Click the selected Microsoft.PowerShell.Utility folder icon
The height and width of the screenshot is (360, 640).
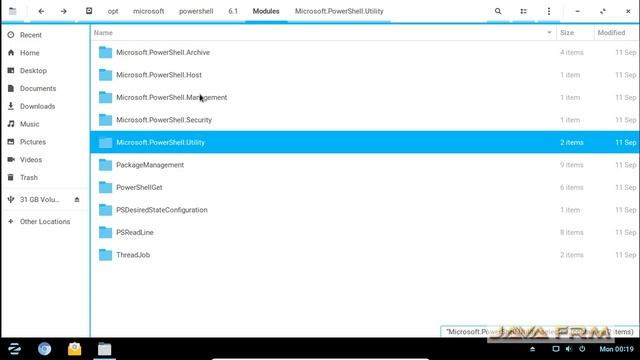pyautogui.click(x=105, y=142)
